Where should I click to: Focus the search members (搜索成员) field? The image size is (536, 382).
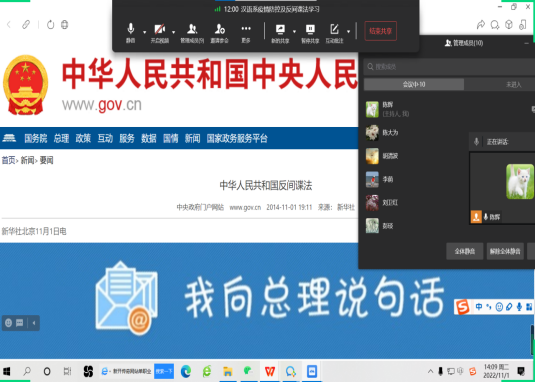click(450, 67)
